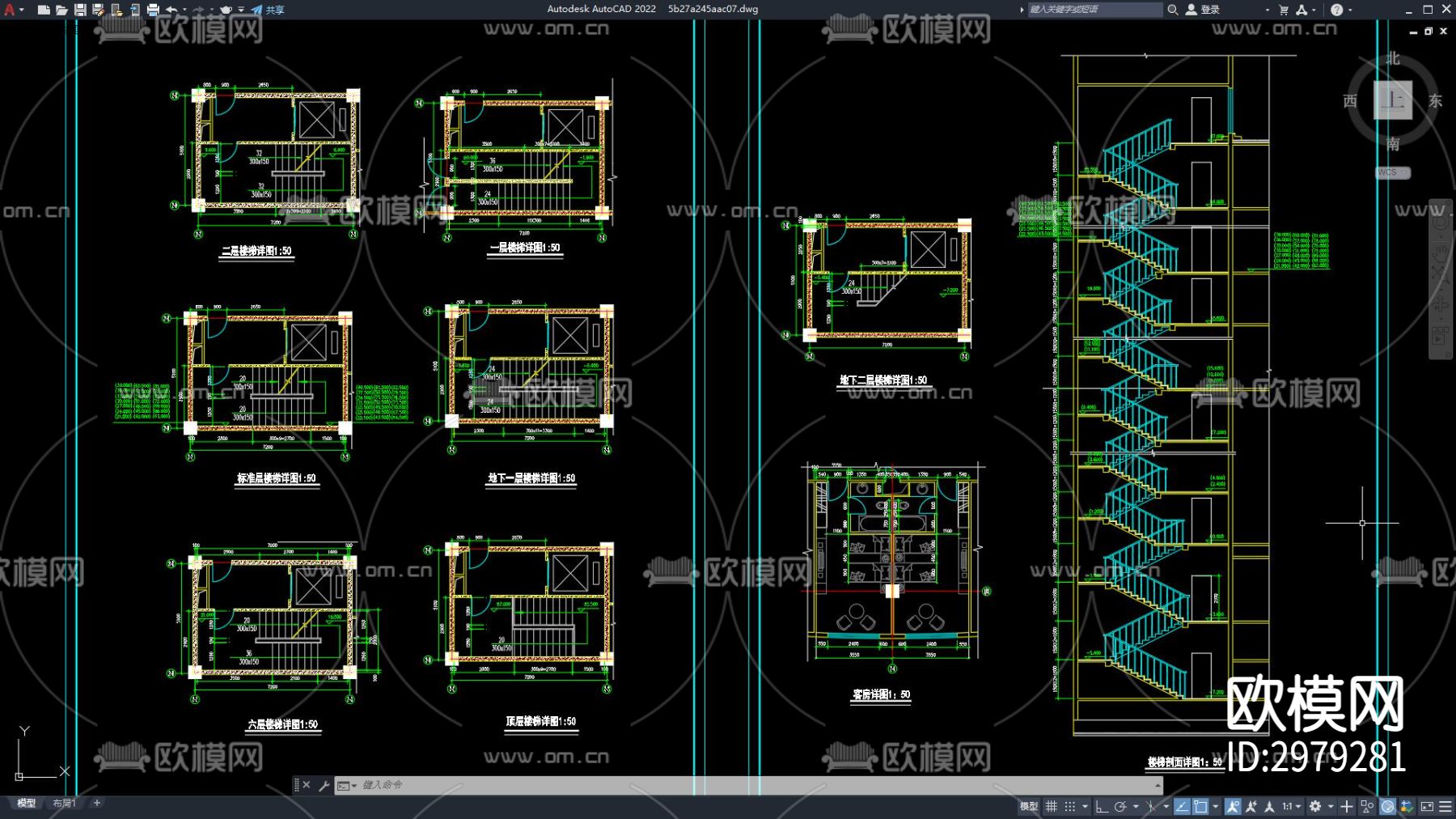
Task: Expand the search box arrow
Action: pos(1022,10)
